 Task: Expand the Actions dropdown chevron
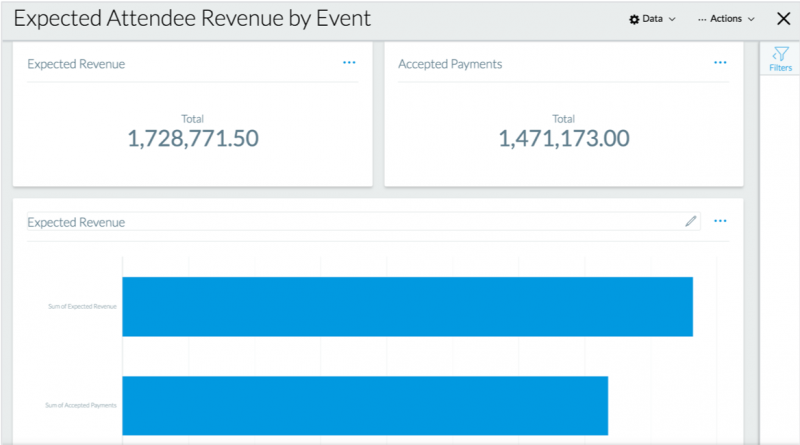coord(751,19)
